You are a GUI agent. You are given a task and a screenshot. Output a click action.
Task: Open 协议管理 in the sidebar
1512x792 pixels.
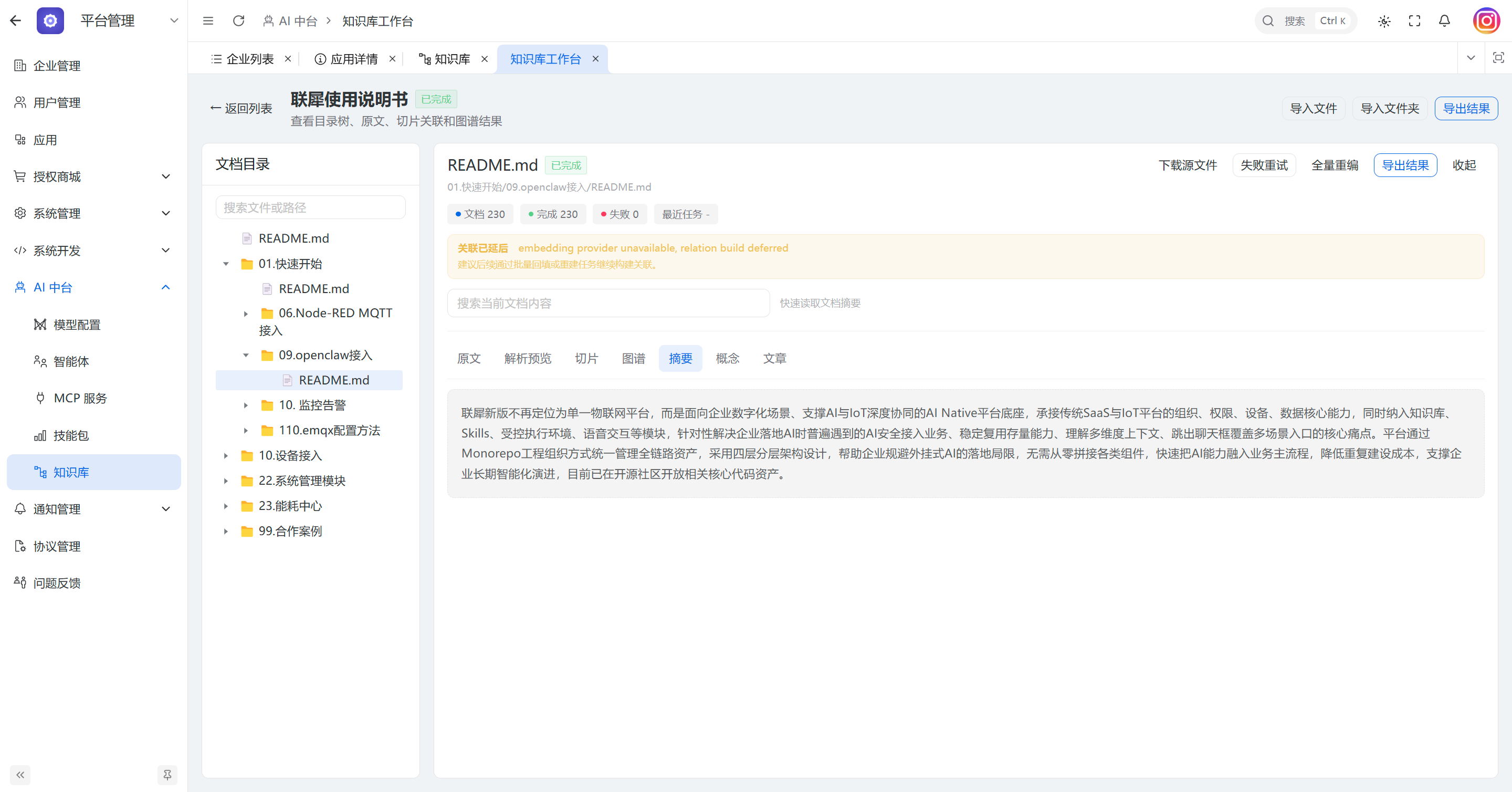click(94, 546)
